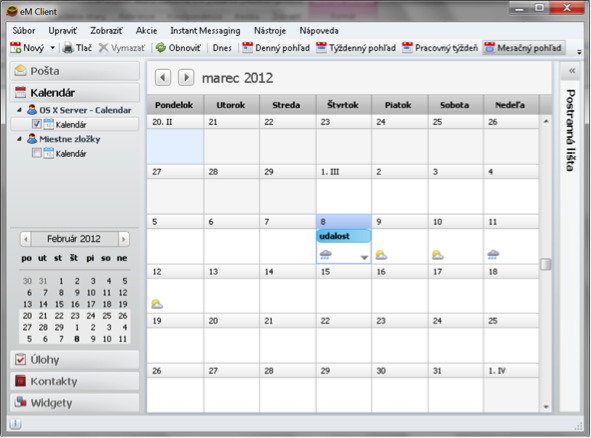Select Pracovný týždeň view
This screenshot has width=591, height=438.
coord(440,48)
